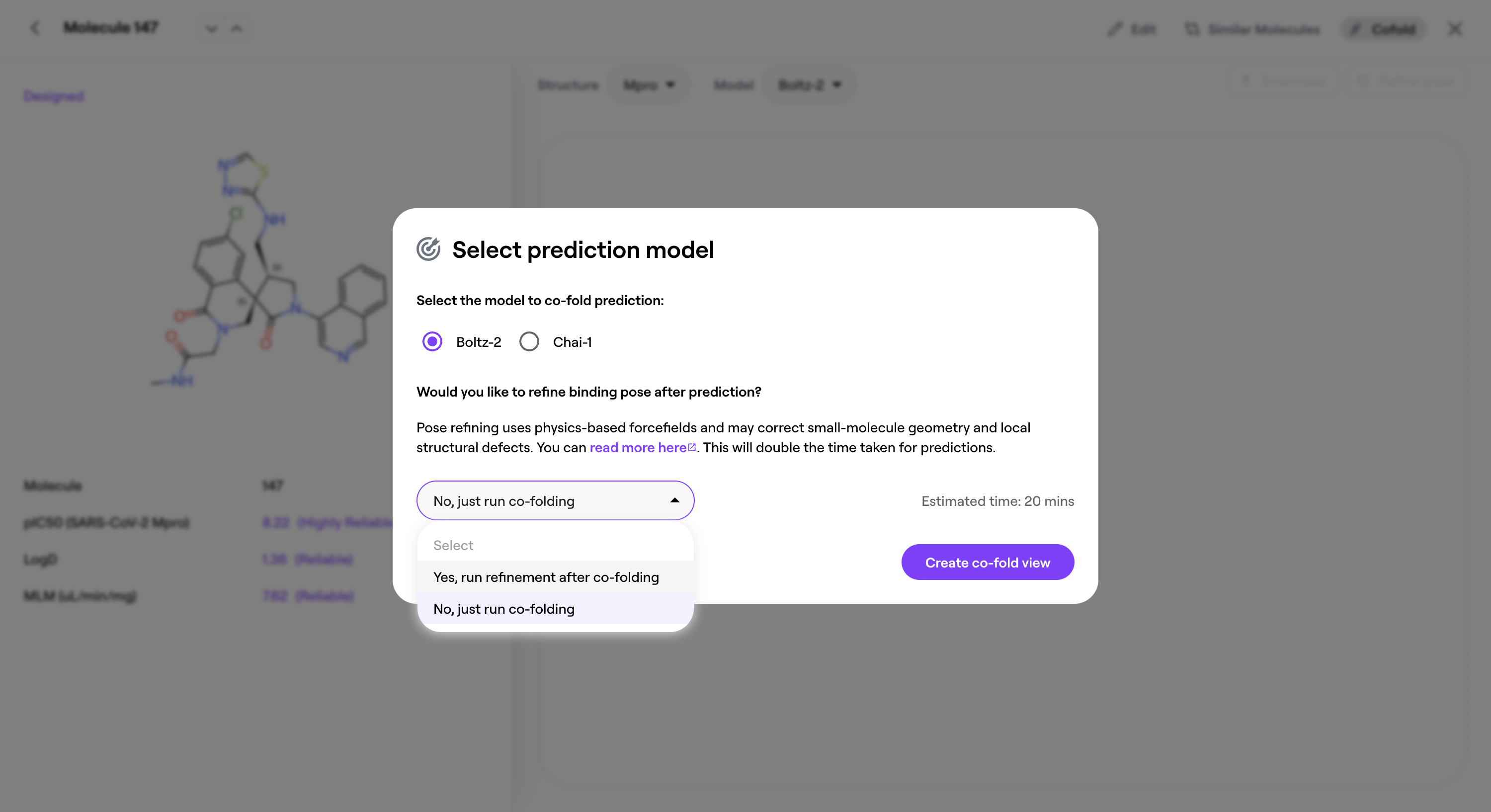This screenshot has height=812, width=1491.
Task: Click the external link icon after 'read more here'
Action: pos(692,447)
